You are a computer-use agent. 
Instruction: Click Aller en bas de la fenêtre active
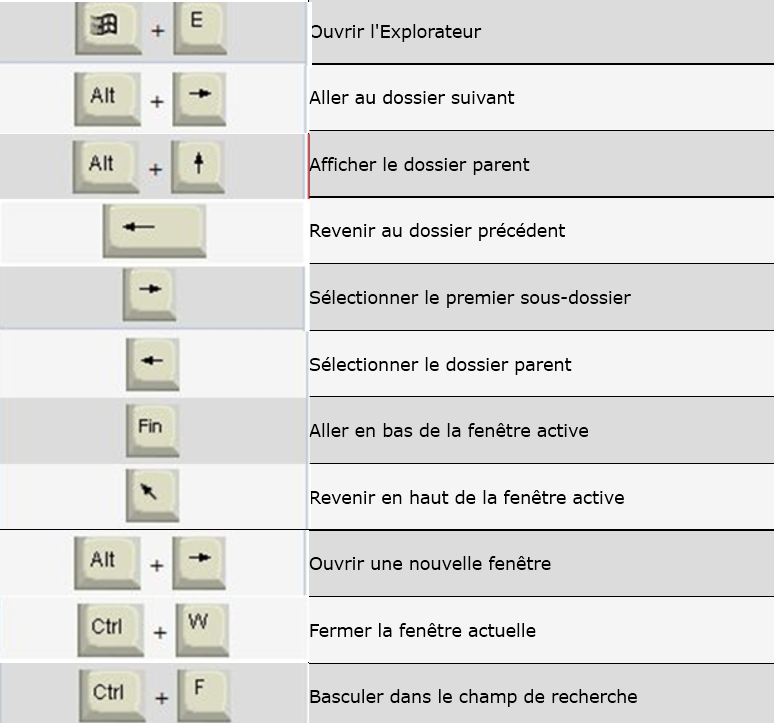click(x=449, y=431)
